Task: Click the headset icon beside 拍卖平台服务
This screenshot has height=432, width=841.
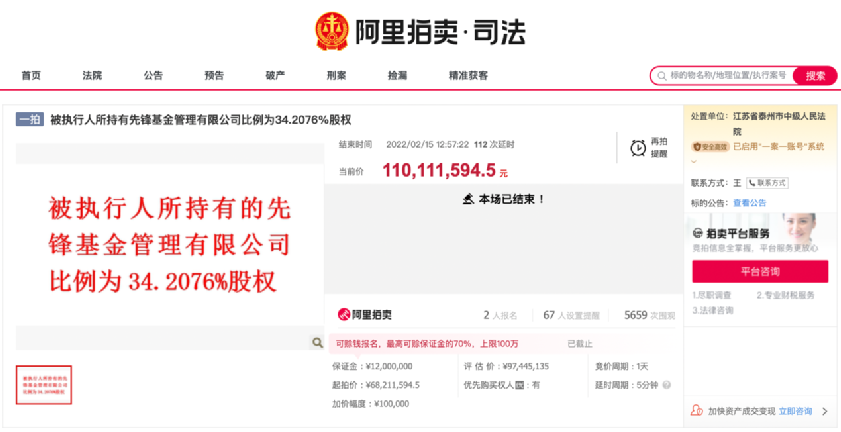Action: pyautogui.click(x=698, y=233)
